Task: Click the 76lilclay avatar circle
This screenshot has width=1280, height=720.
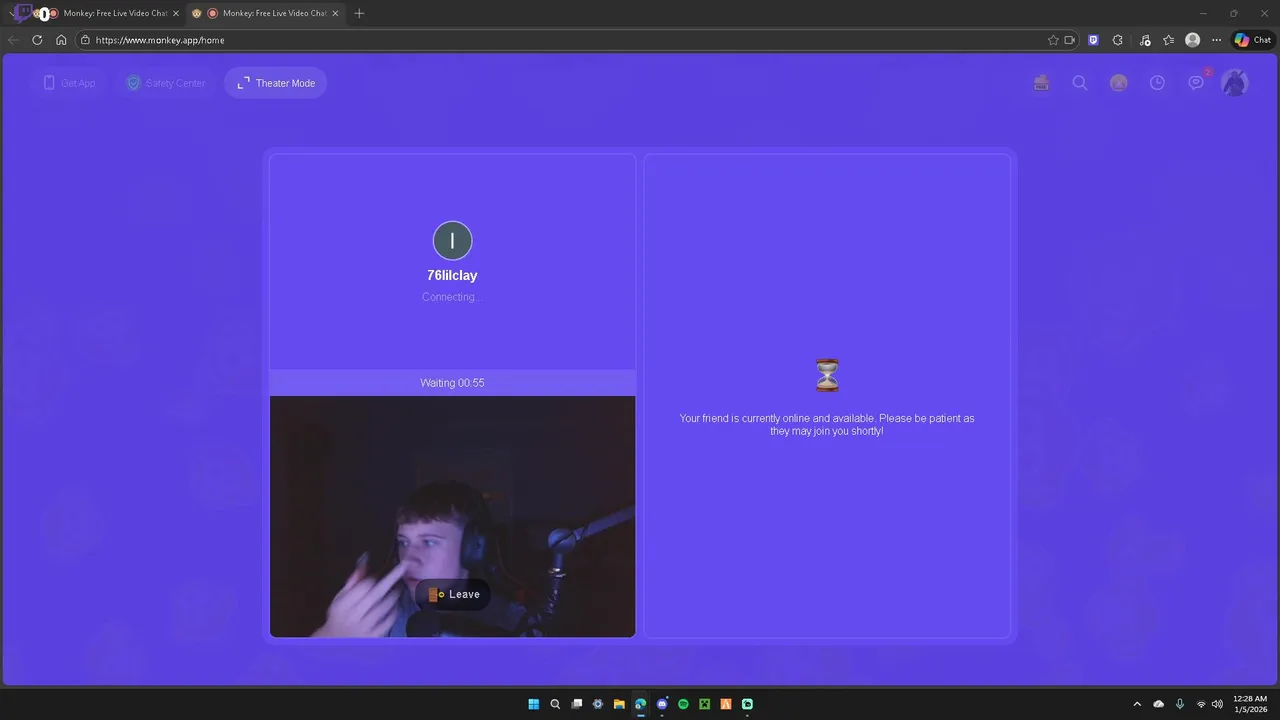Action: tap(452, 241)
